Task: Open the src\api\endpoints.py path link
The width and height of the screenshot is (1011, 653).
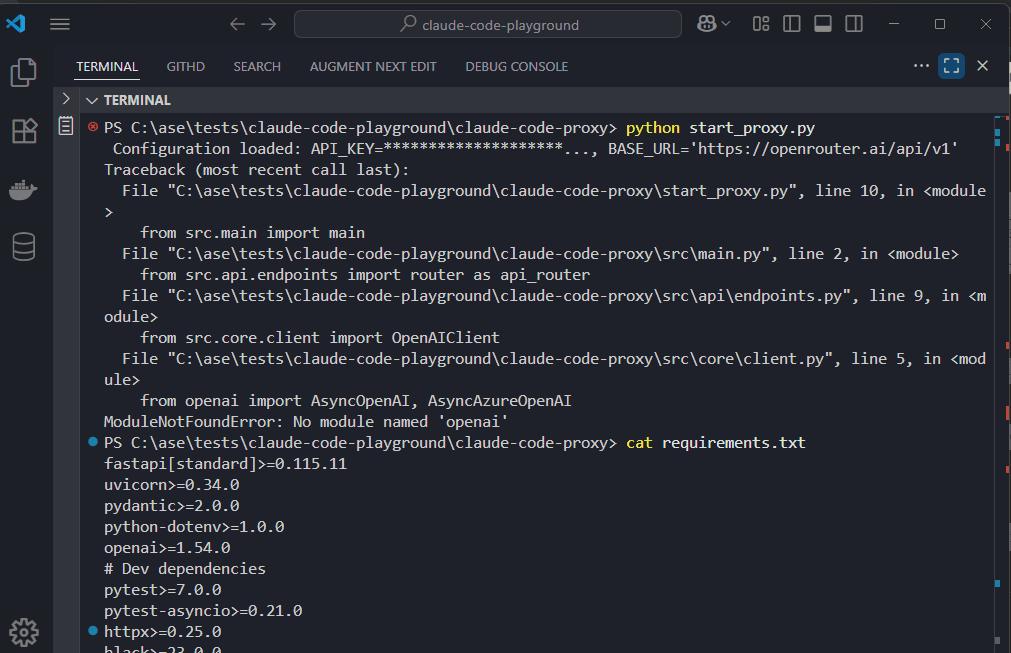Action: 509,296
